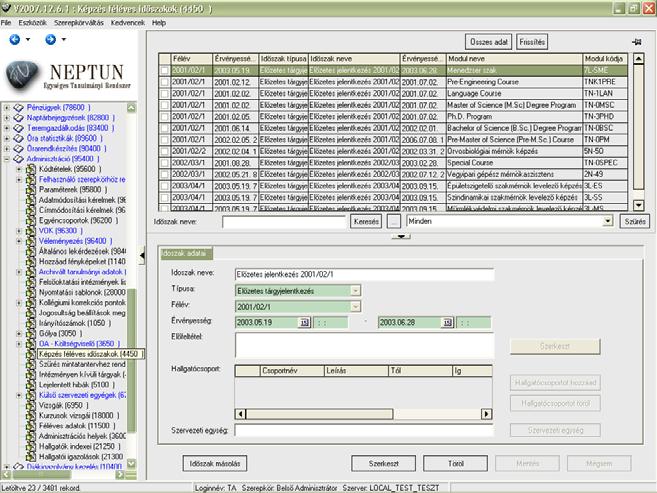Check the Ph.D. Program row checkbox
The image size is (657, 493).
165,117
